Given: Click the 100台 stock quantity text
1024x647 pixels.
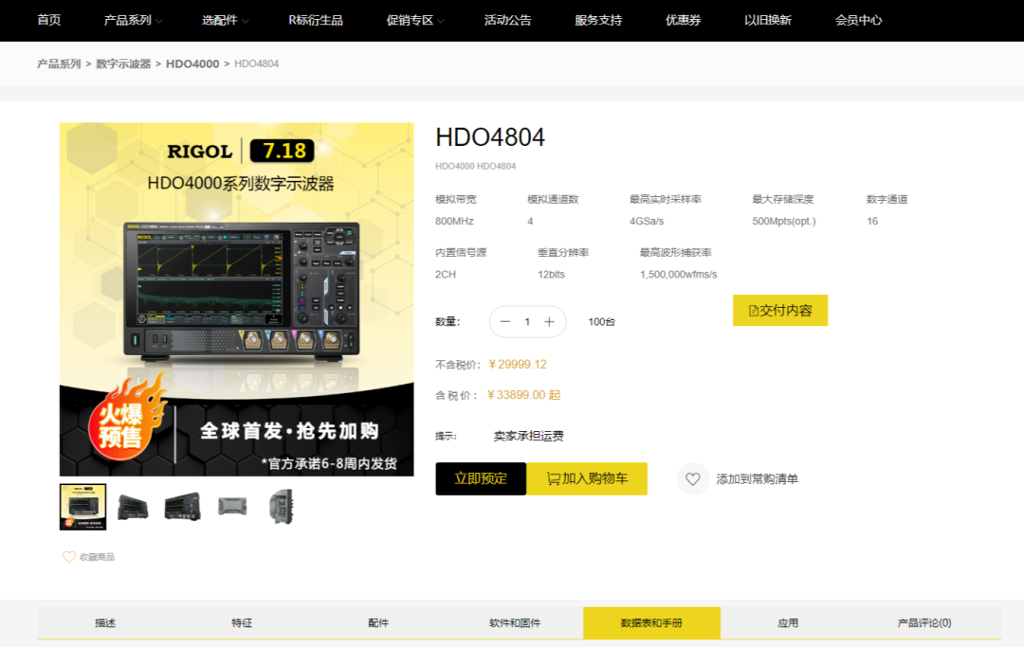Looking at the screenshot, I should [x=601, y=322].
